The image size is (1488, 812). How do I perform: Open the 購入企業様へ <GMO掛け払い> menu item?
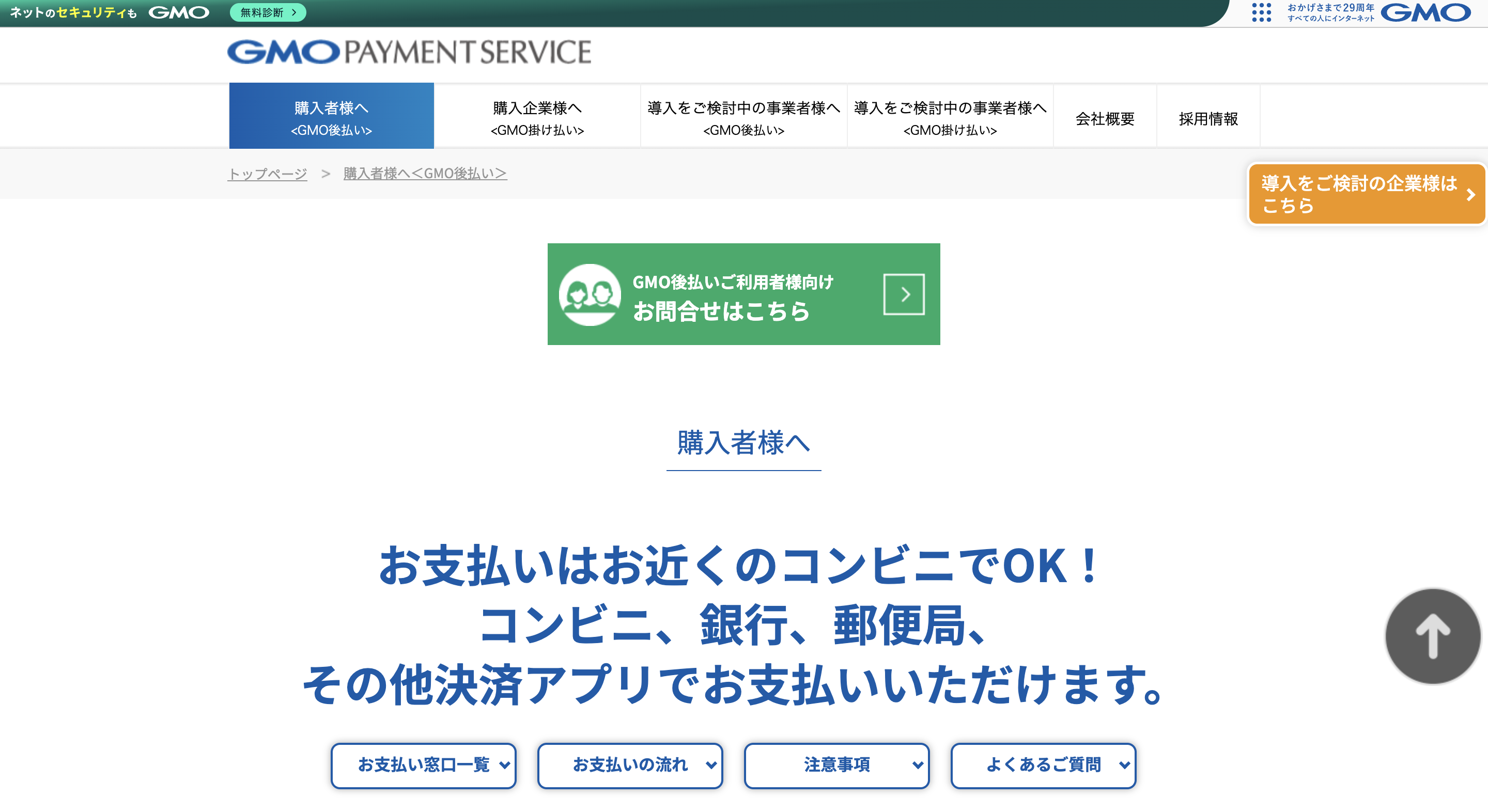click(x=537, y=117)
